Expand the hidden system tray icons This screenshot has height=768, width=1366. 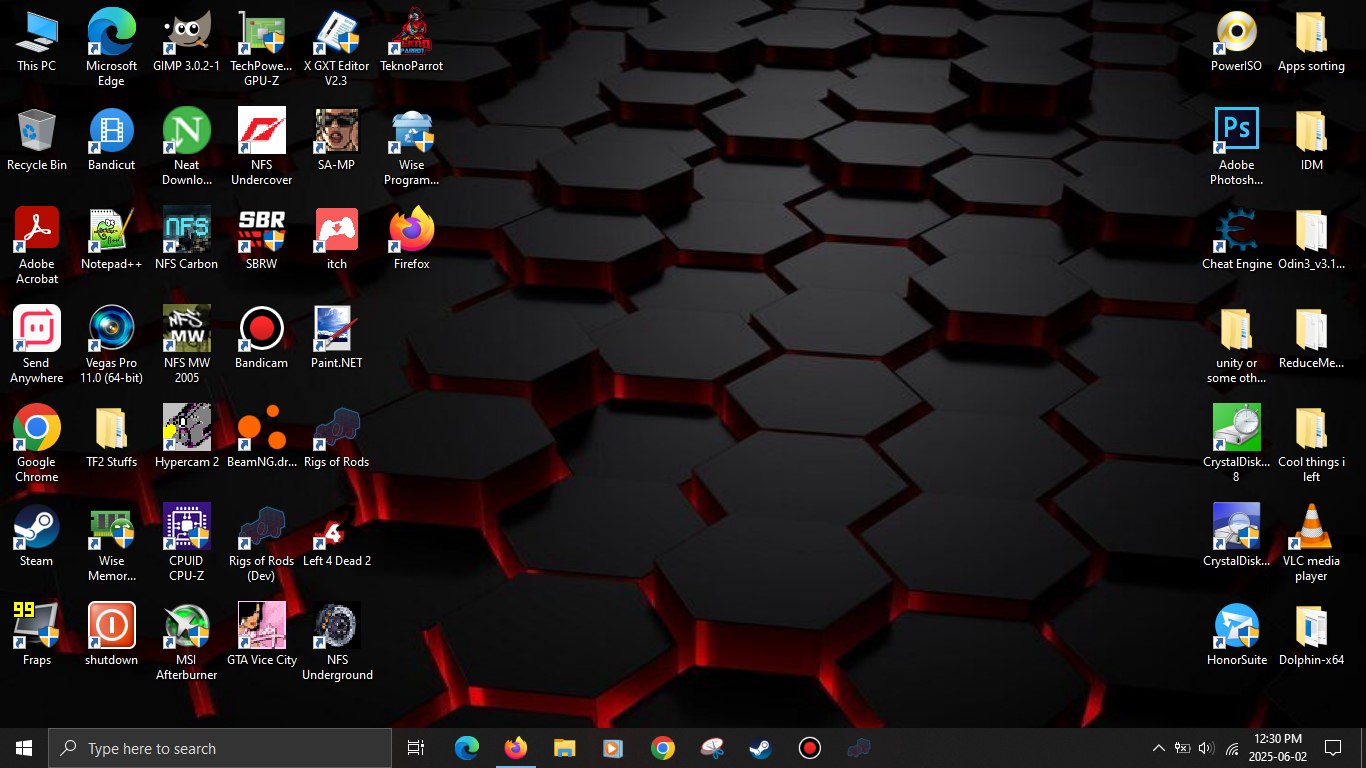point(1158,748)
